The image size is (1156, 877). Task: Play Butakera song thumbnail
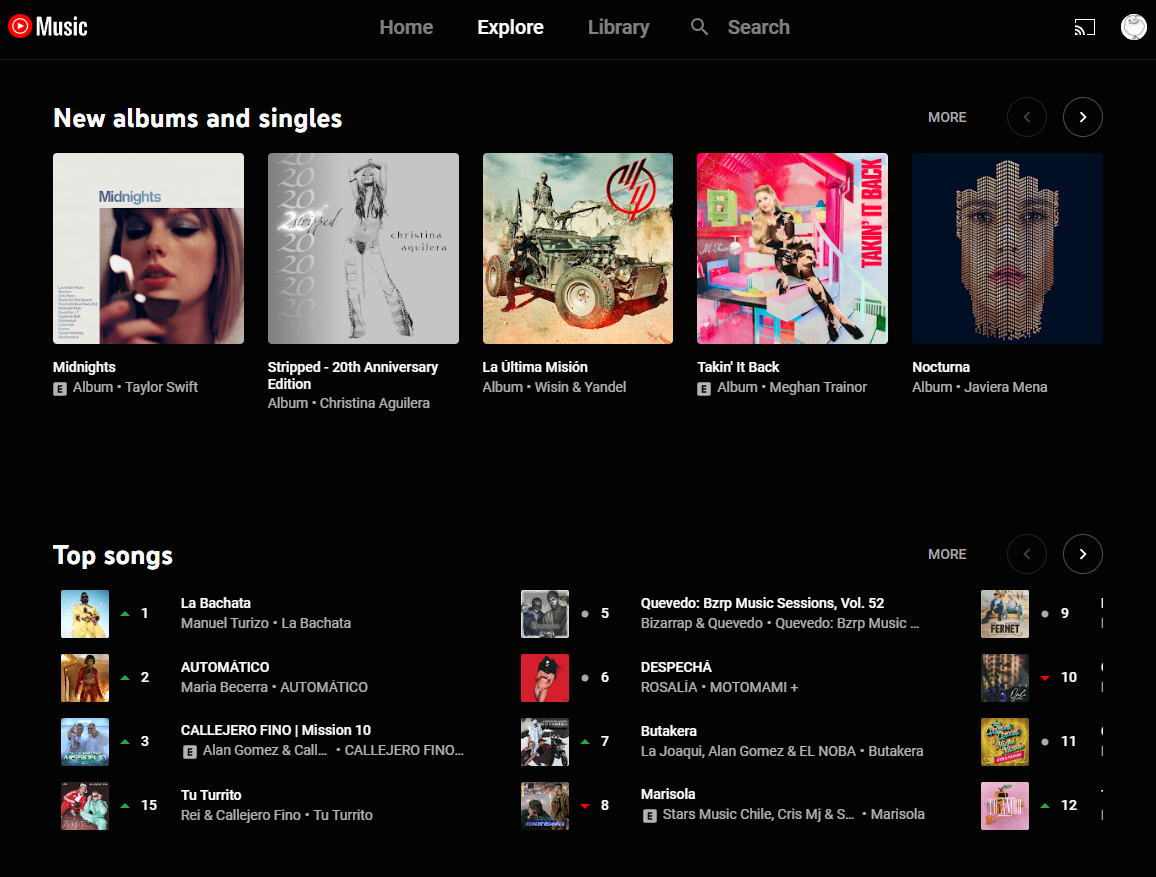click(545, 742)
